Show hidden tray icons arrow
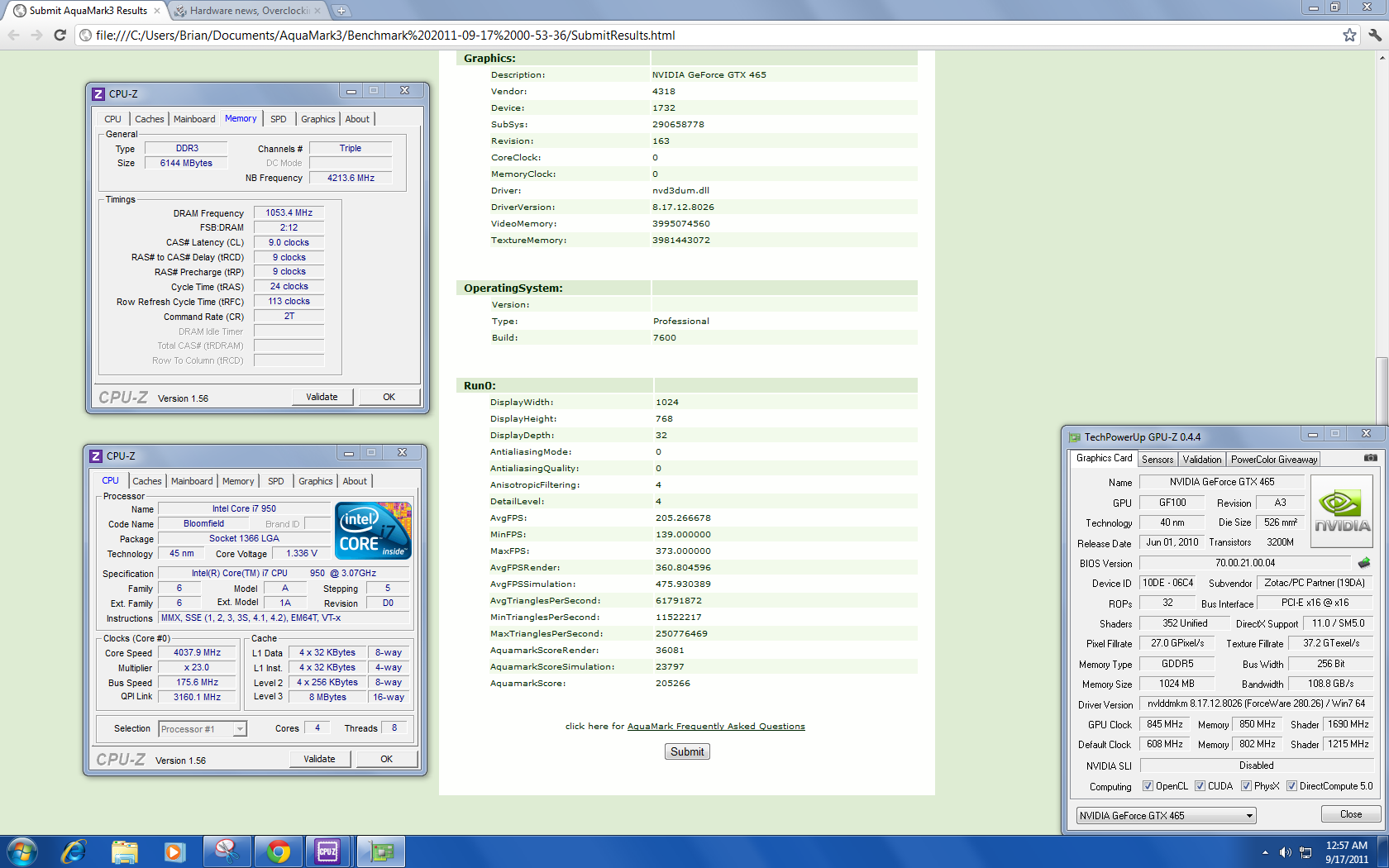 1265,852
